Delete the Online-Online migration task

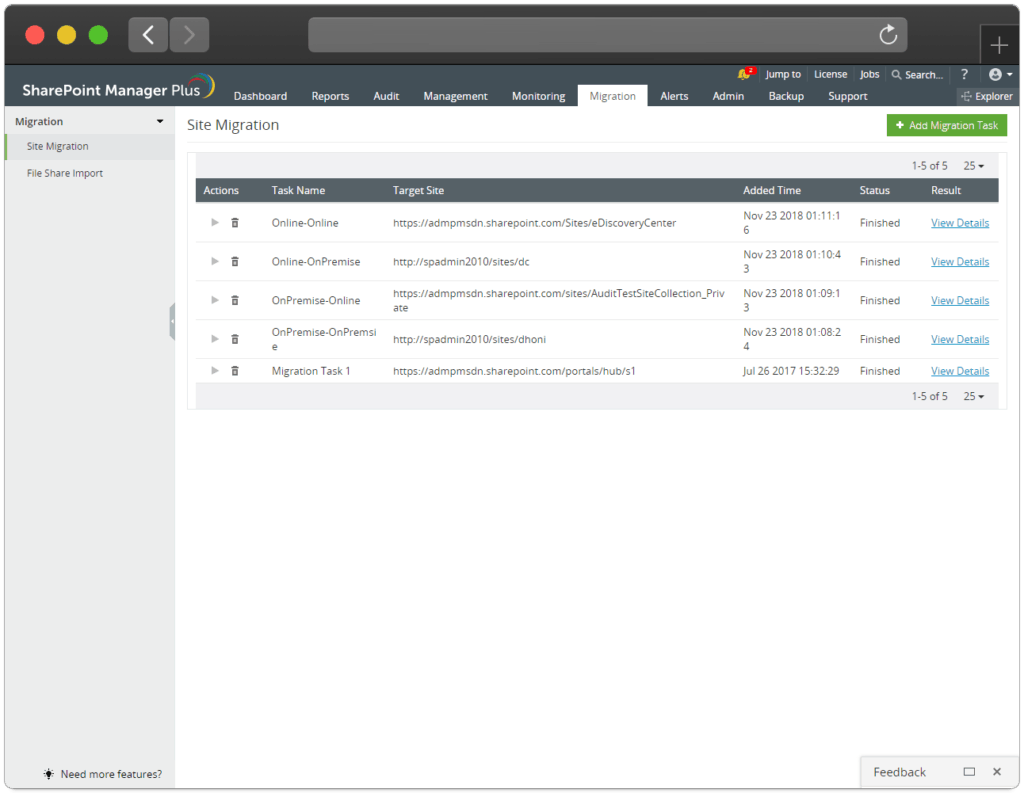tap(235, 223)
